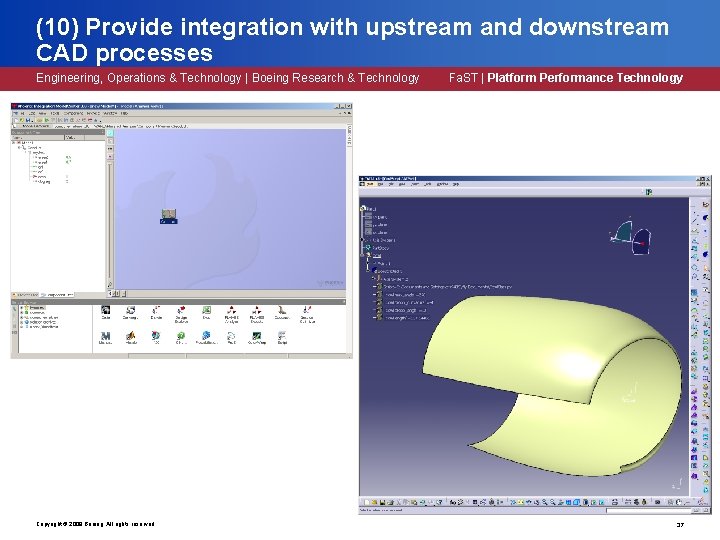Open the Process menu in ModelCenter window
Screen dimensions: 720x540
click(x=93, y=113)
